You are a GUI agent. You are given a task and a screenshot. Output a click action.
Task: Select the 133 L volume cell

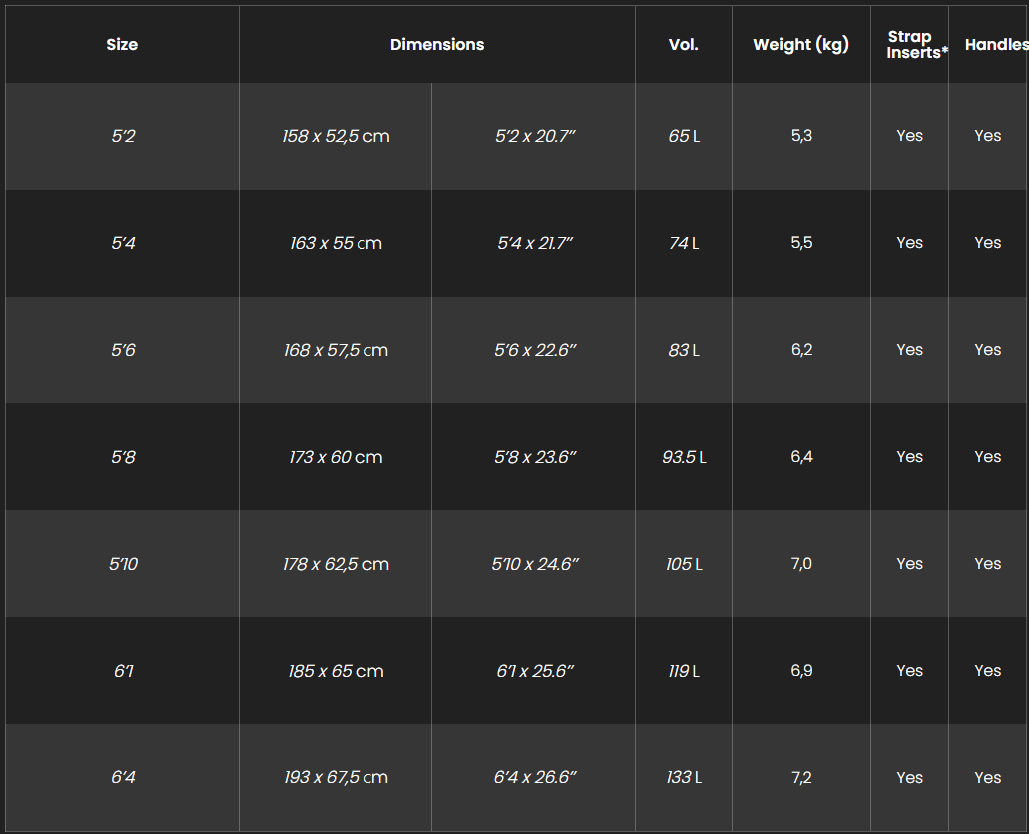click(x=684, y=777)
